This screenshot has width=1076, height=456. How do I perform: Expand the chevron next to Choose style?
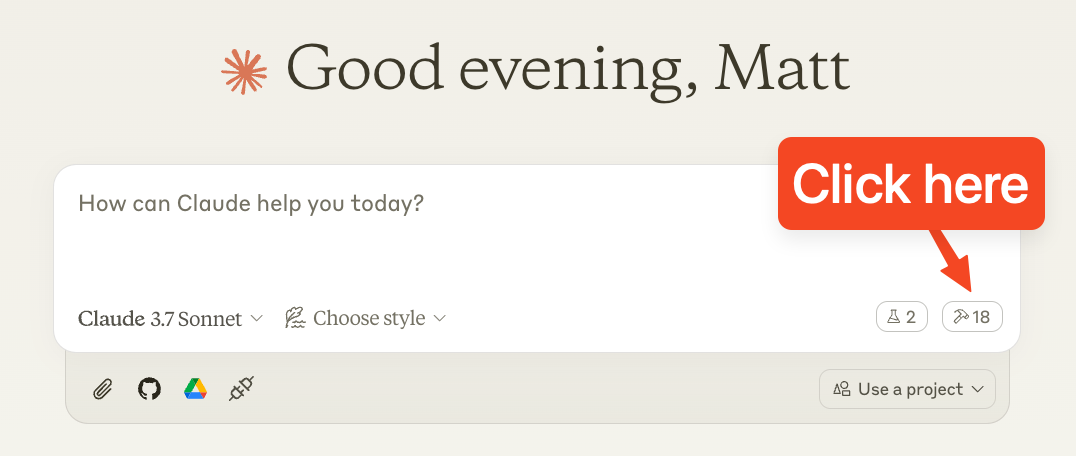pyautogui.click(x=439, y=319)
